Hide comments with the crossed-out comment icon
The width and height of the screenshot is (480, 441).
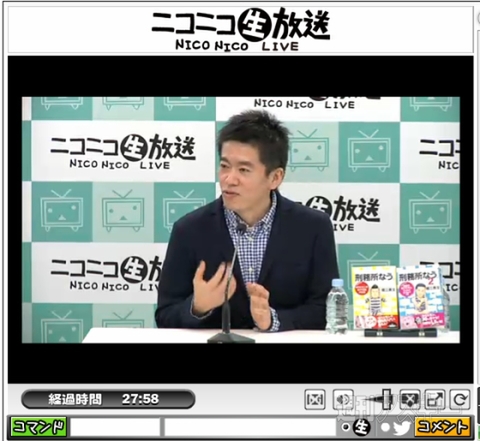coord(410,399)
